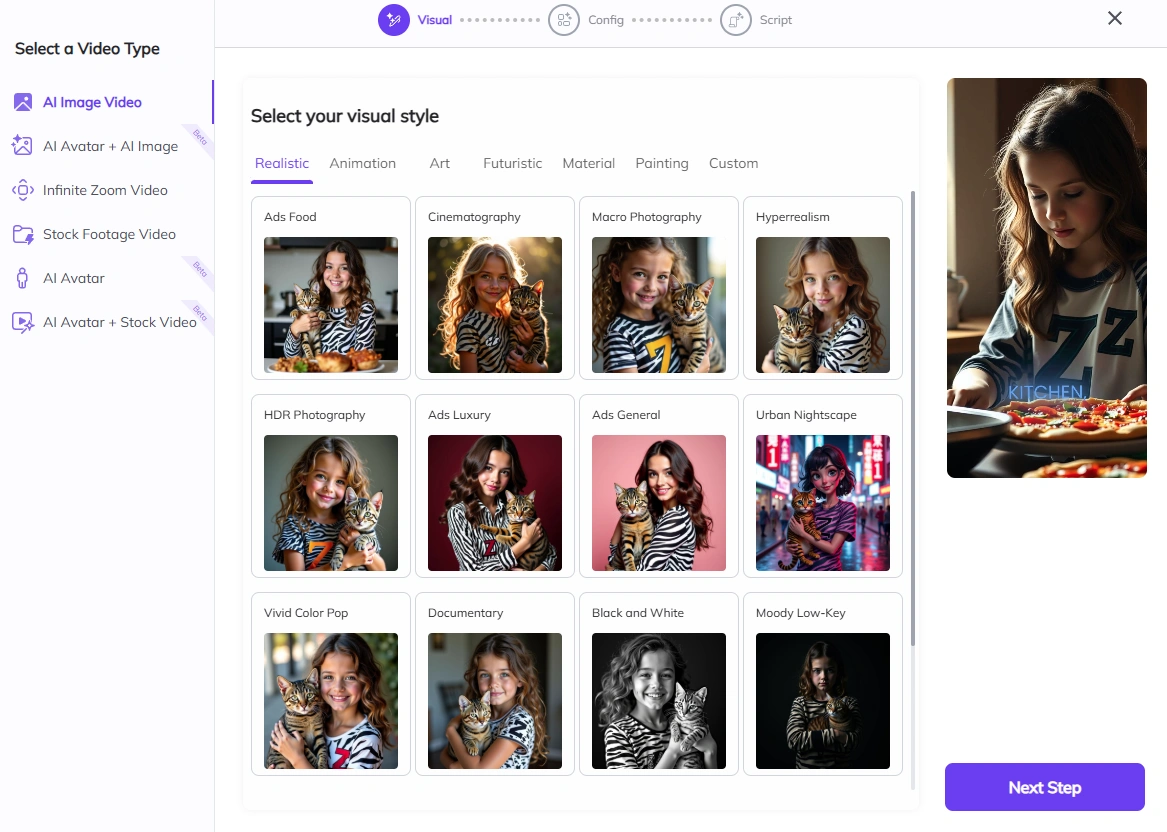The width and height of the screenshot is (1167, 832).
Task: Click the 'Ads General' card title
Action: click(x=626, y=415)
